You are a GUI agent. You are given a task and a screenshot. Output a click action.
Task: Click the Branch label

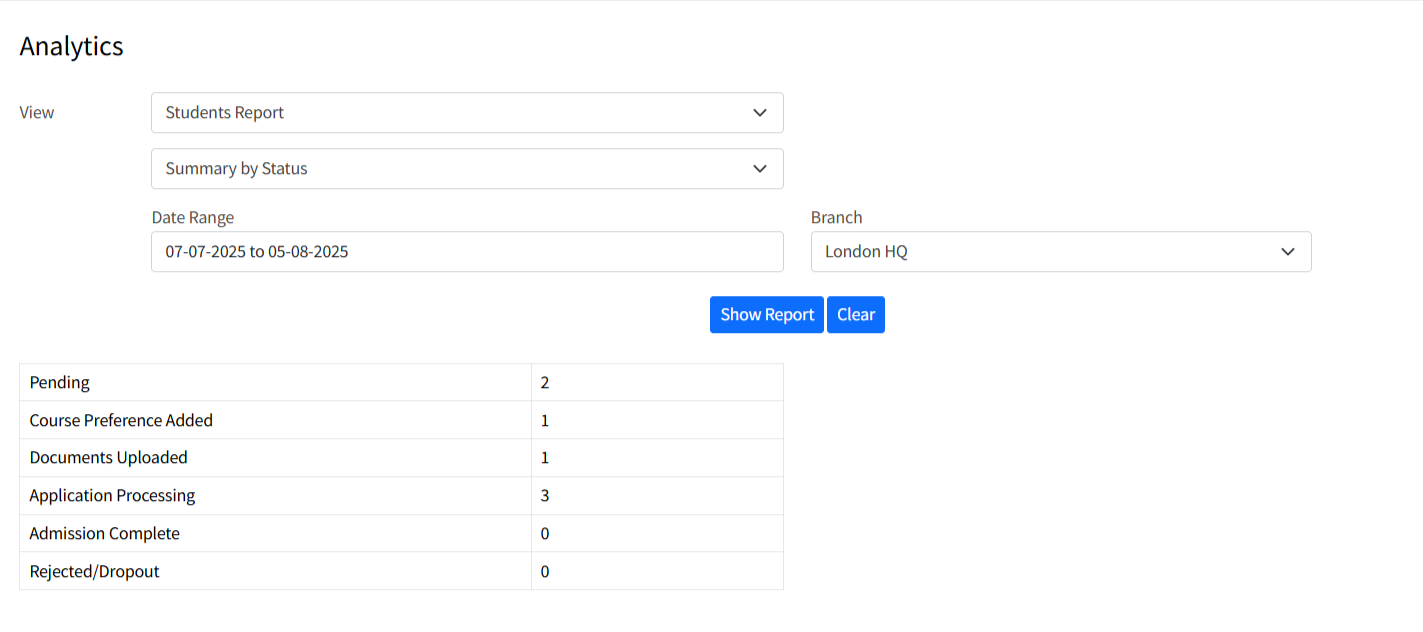836,218
